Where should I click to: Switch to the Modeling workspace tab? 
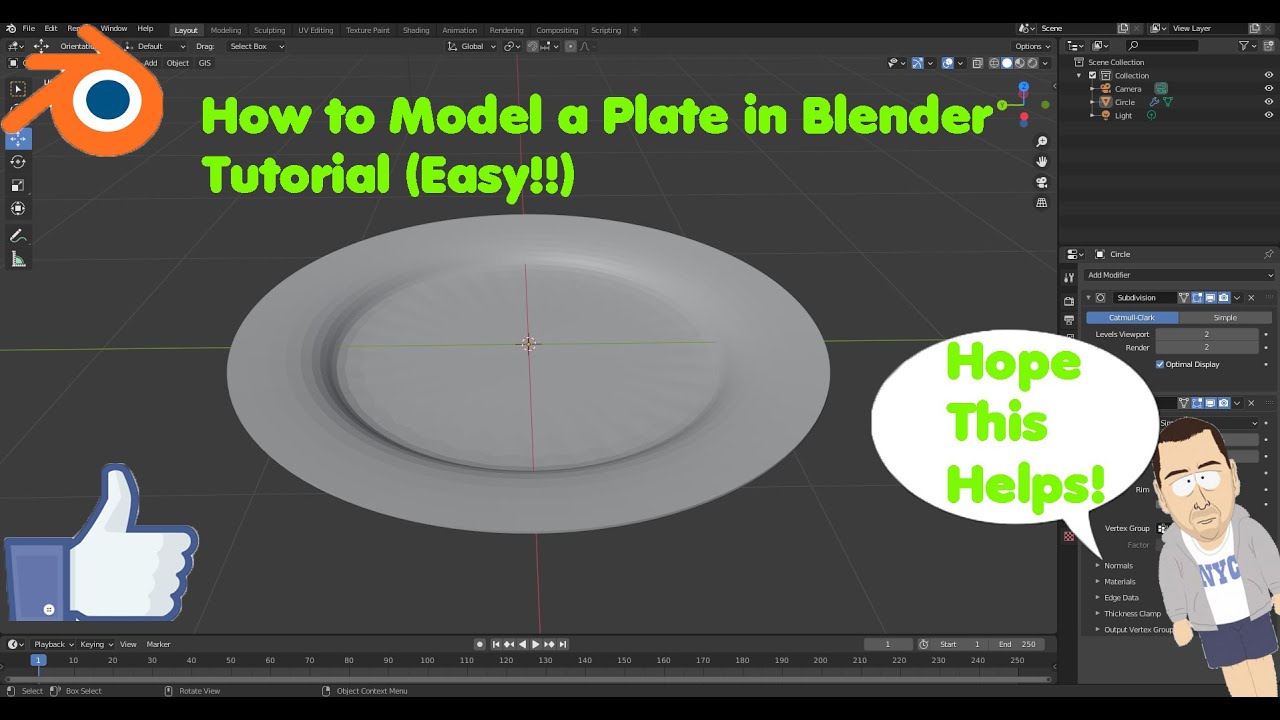(x=226, y=30)
